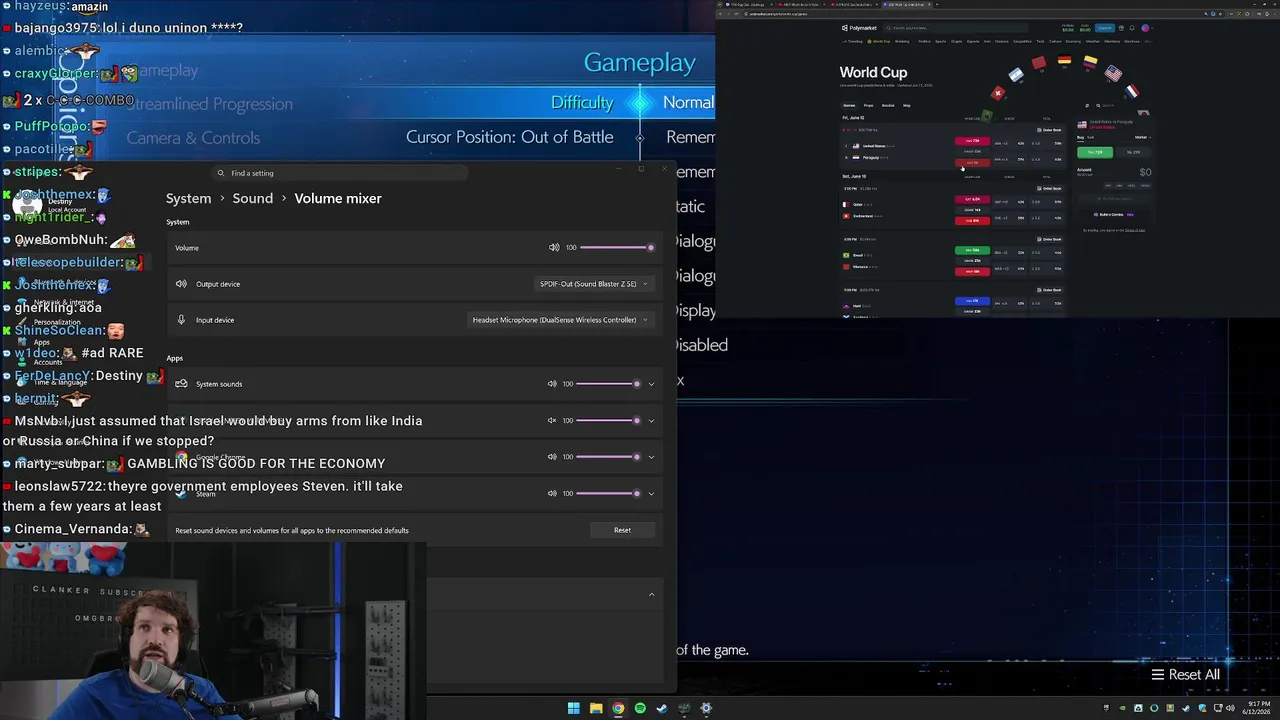Viewport: 1280px width, 720px height.
Task: Open Spotify from the taskbar
Action: pos(640,708)
